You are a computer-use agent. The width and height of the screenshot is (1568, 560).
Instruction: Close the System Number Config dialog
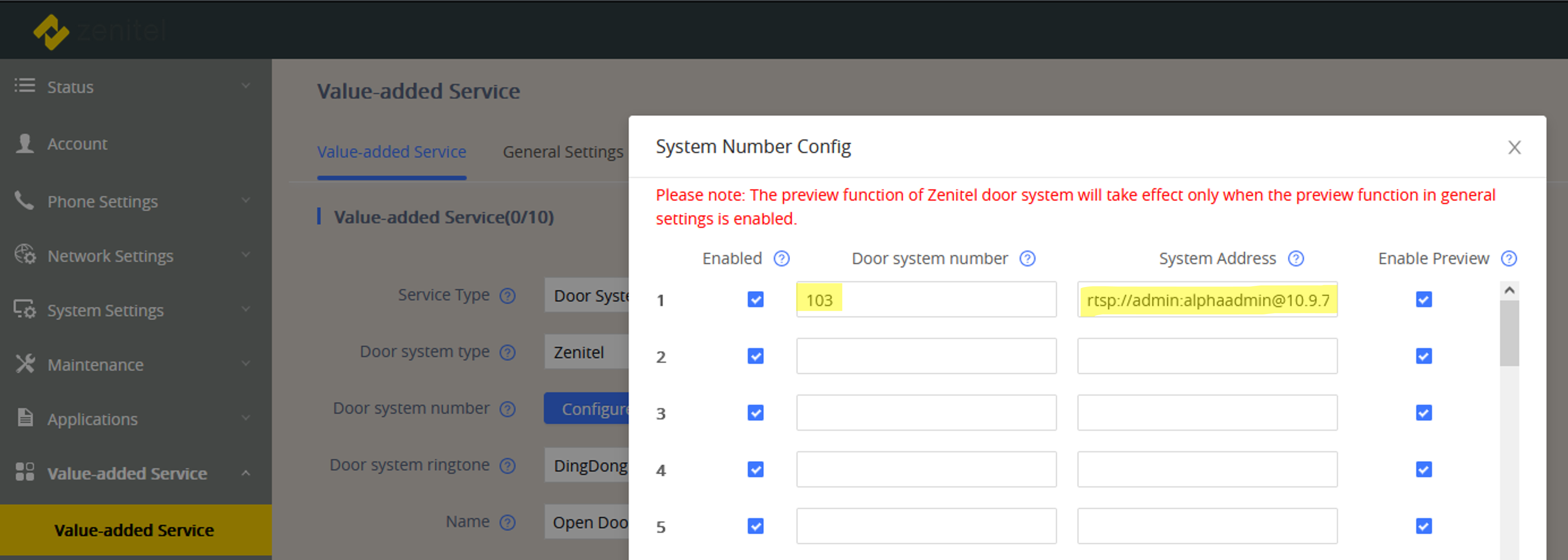(x=1514, y=147)
